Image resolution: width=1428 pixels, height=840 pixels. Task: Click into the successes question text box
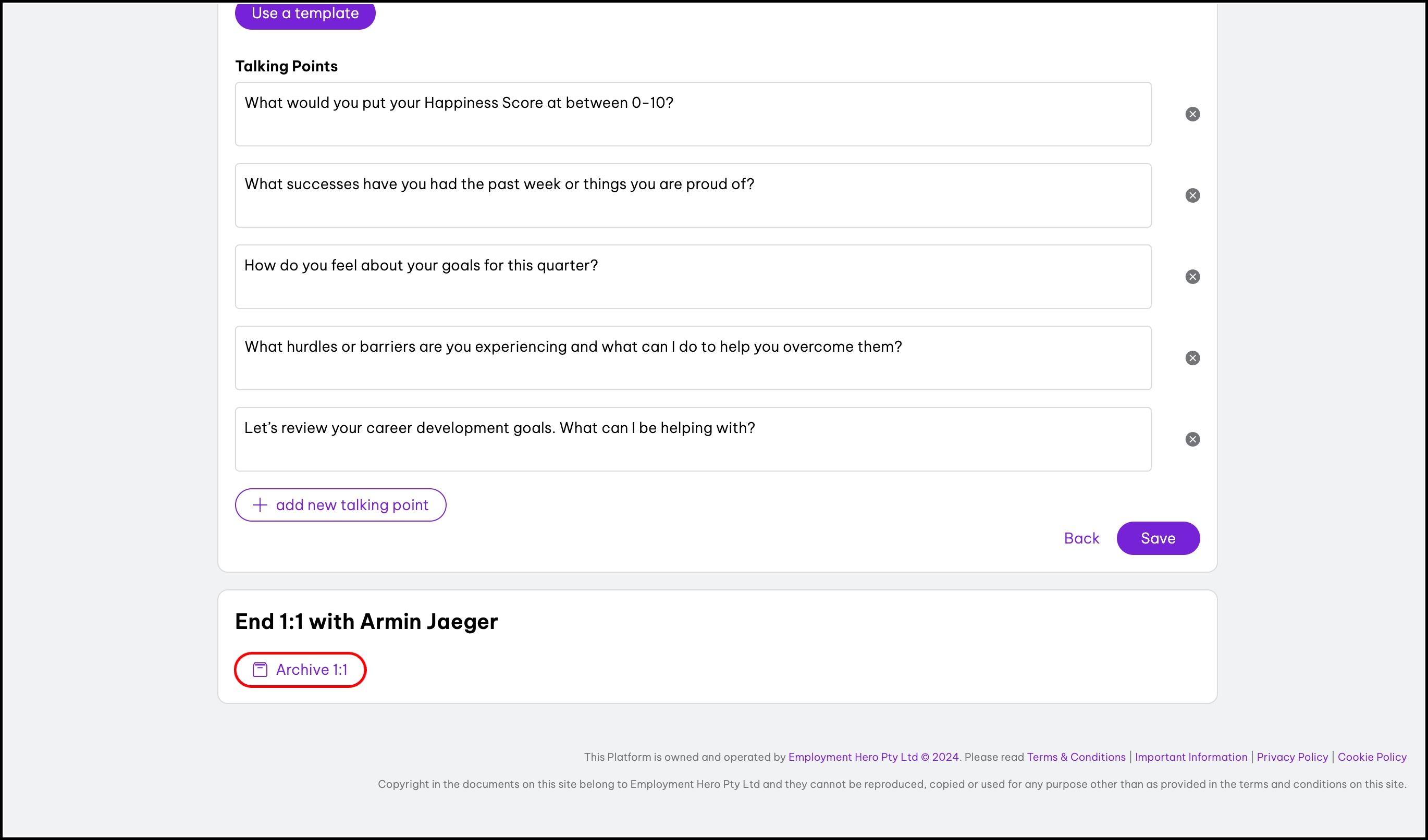pyautogui.click(x=693, y=195)
